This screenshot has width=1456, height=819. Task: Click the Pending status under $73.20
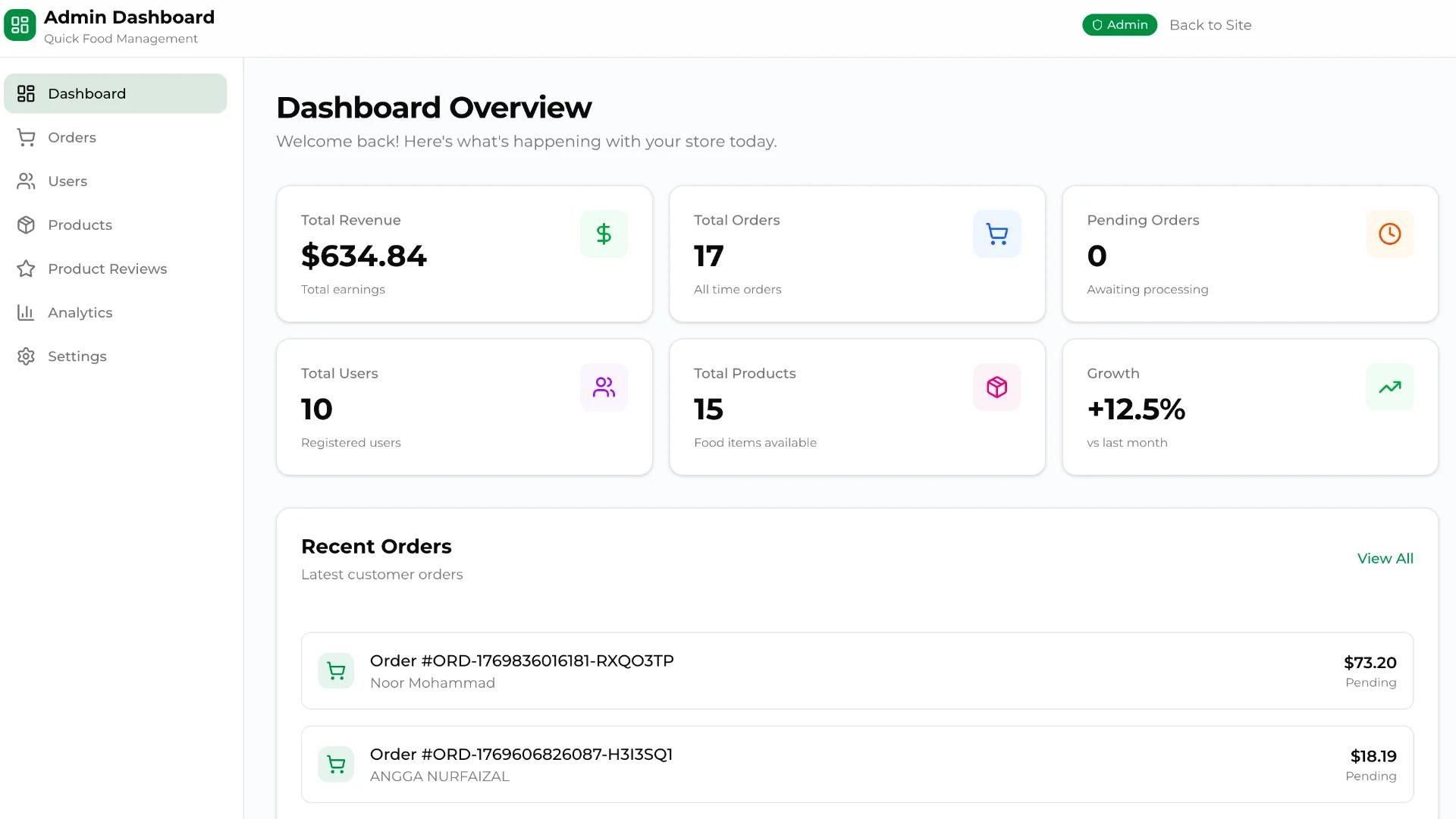tap(1370, 682)
